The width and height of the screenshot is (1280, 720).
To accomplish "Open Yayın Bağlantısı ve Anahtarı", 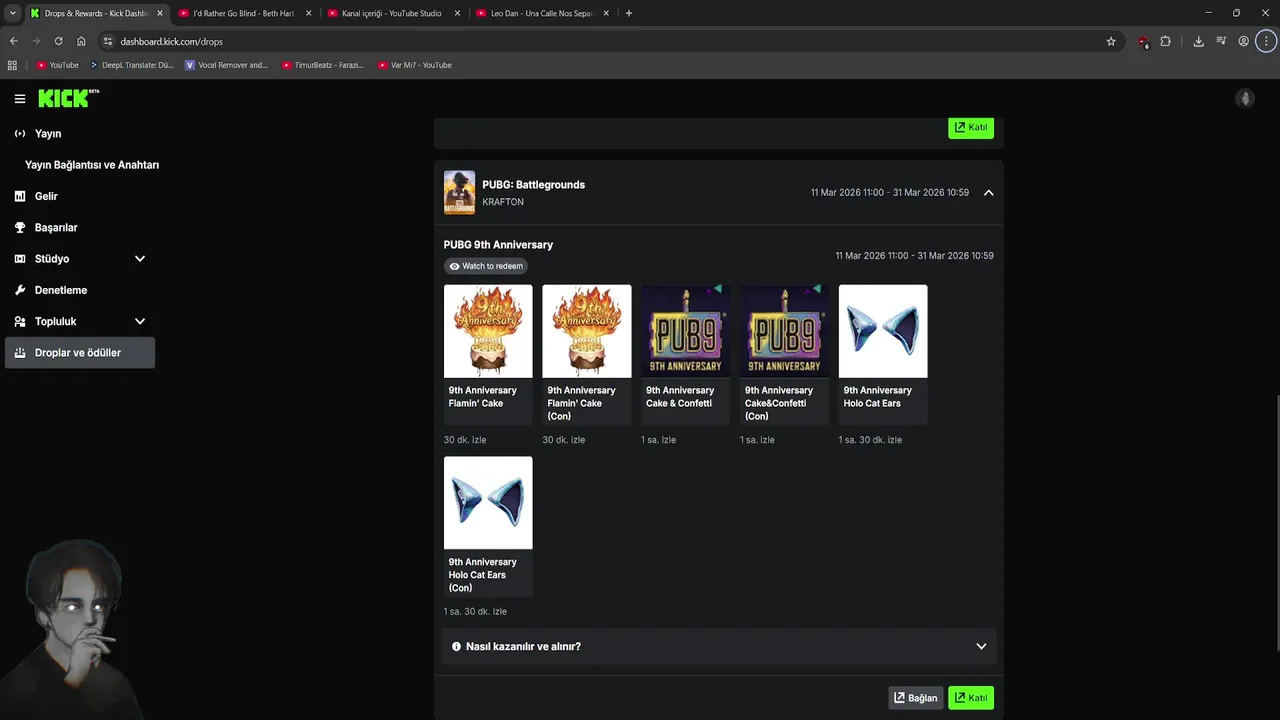I will pyautogui.click(x=92, y=165).
